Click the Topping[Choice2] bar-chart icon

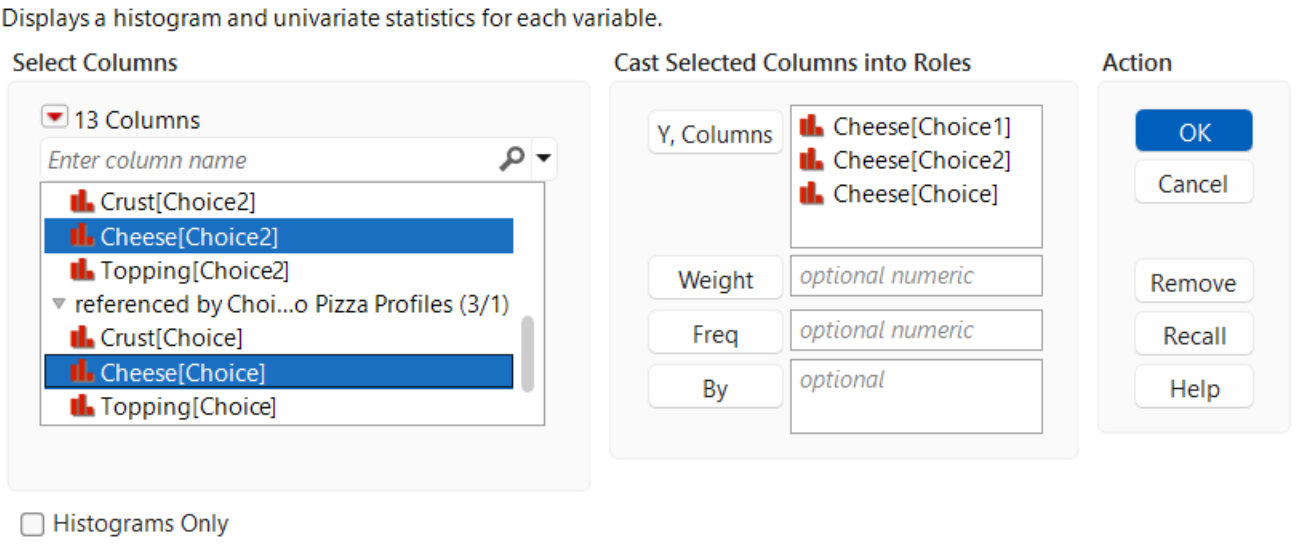82,270
